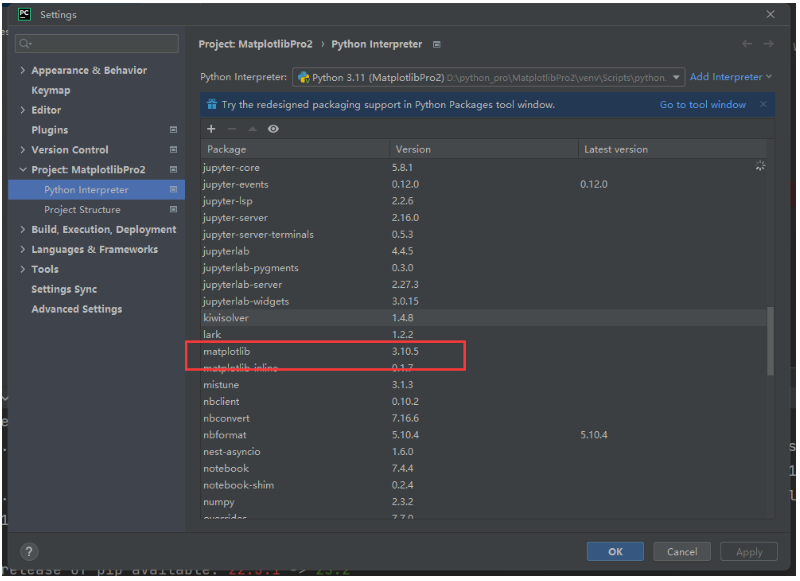Click the PyCharm logo in title bar
Screen dimensions: 800x581
pyautogui.click(x=24, y=14)
